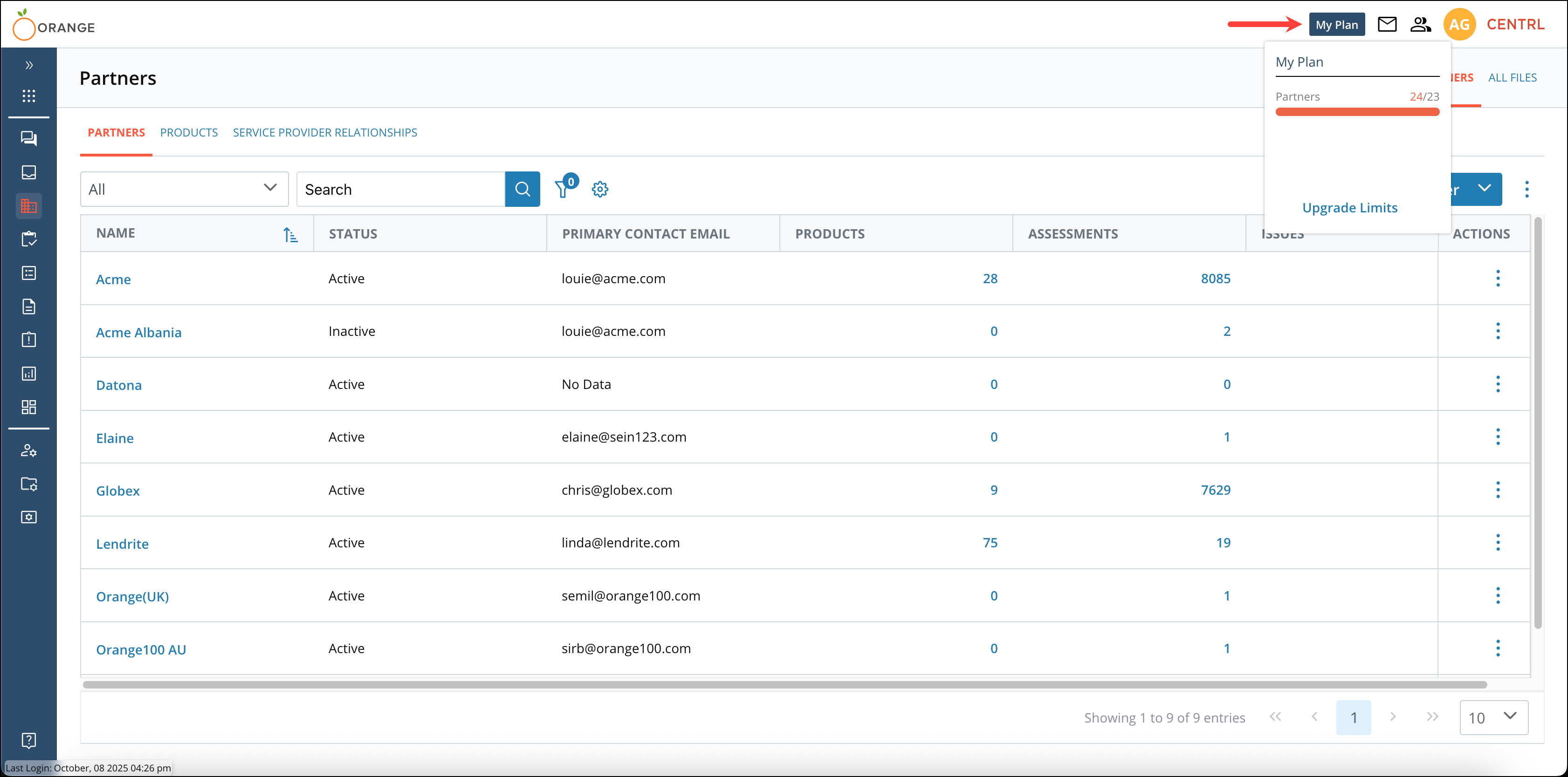
Task: Open the Globex partner link
Action: tap(117, 491)
